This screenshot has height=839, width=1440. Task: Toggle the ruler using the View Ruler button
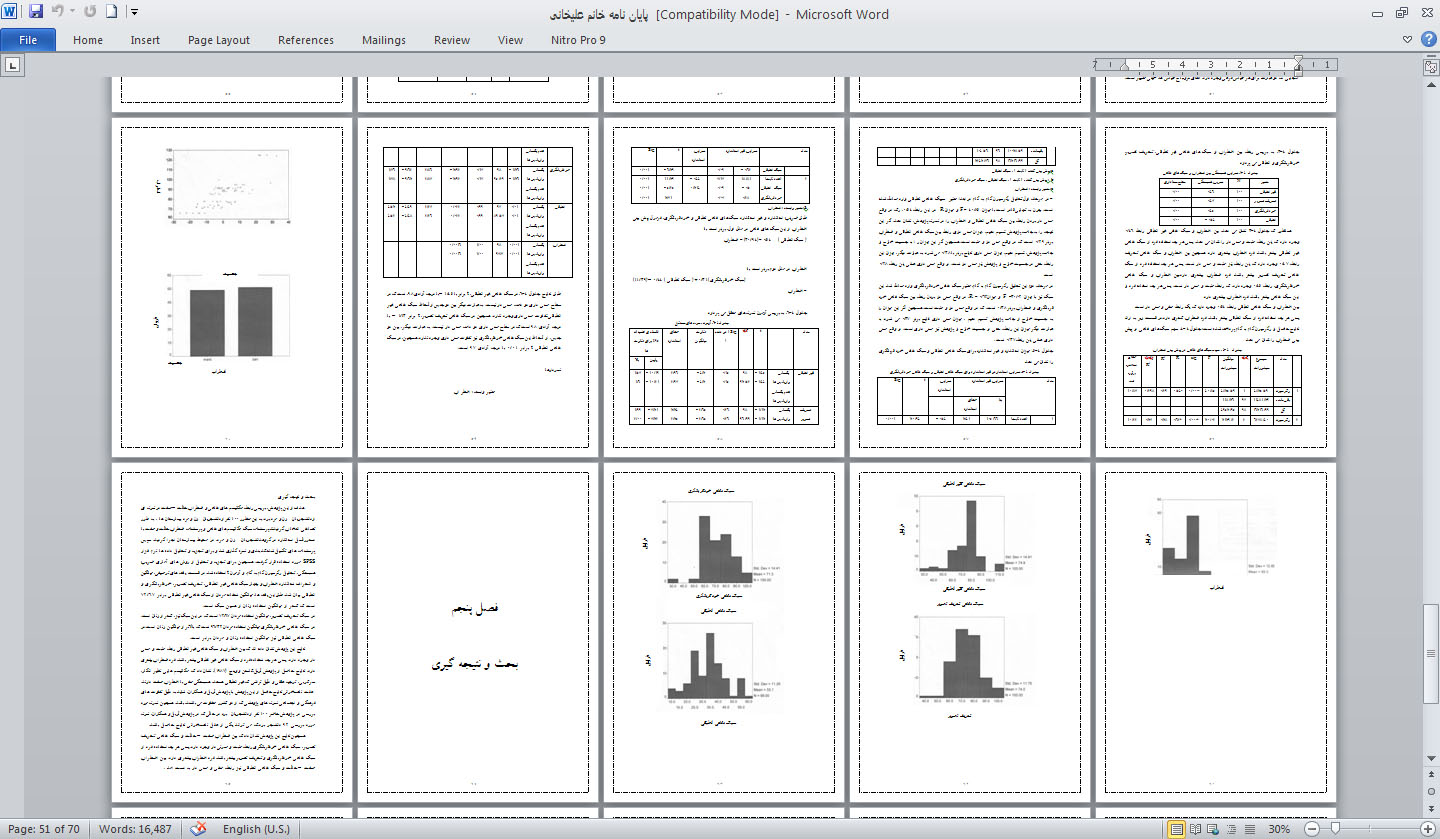pyautogui.click(x=1430, y=66)
